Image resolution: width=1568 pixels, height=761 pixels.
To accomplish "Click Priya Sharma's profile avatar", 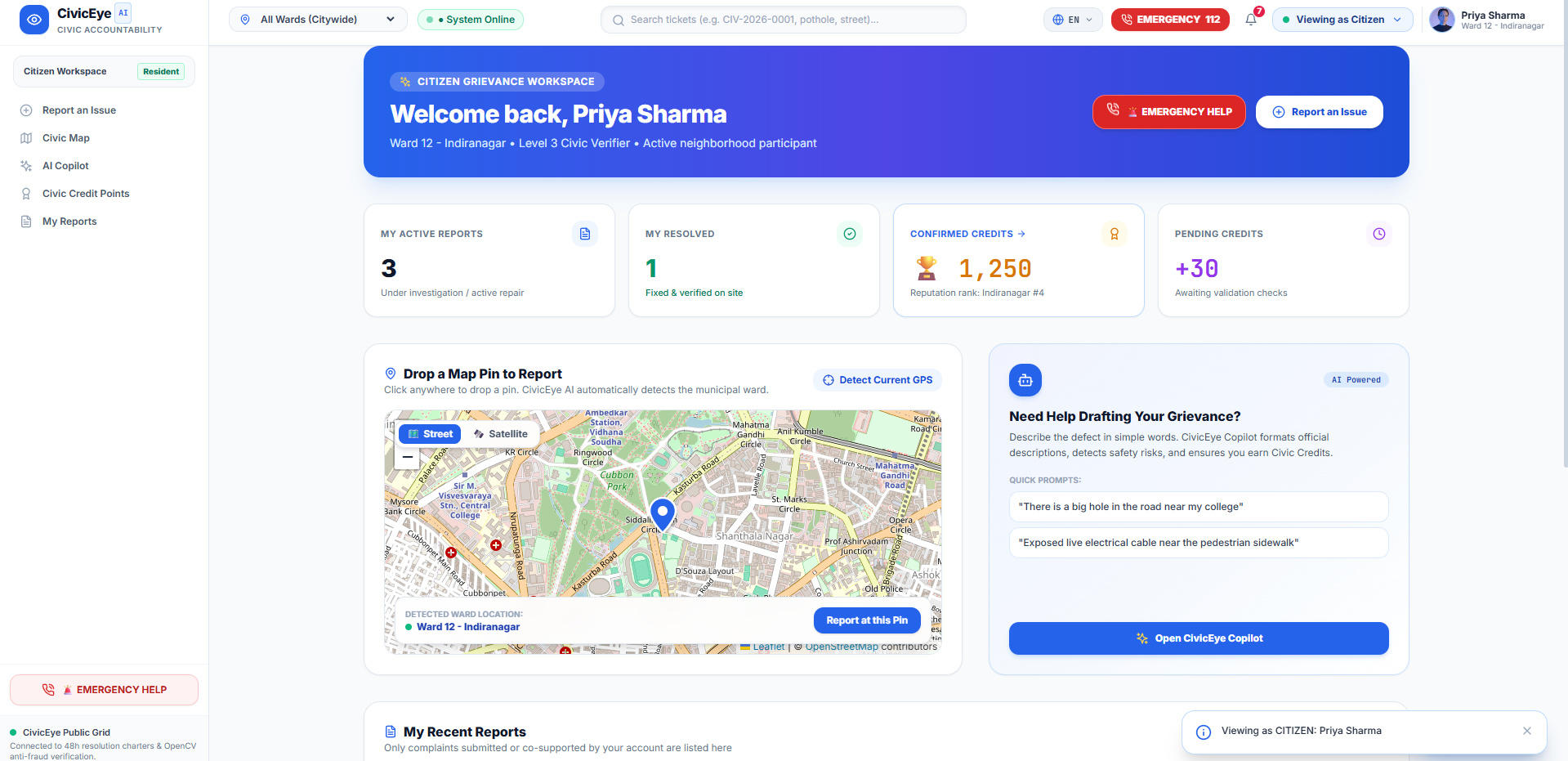I will coord(1441,20).
